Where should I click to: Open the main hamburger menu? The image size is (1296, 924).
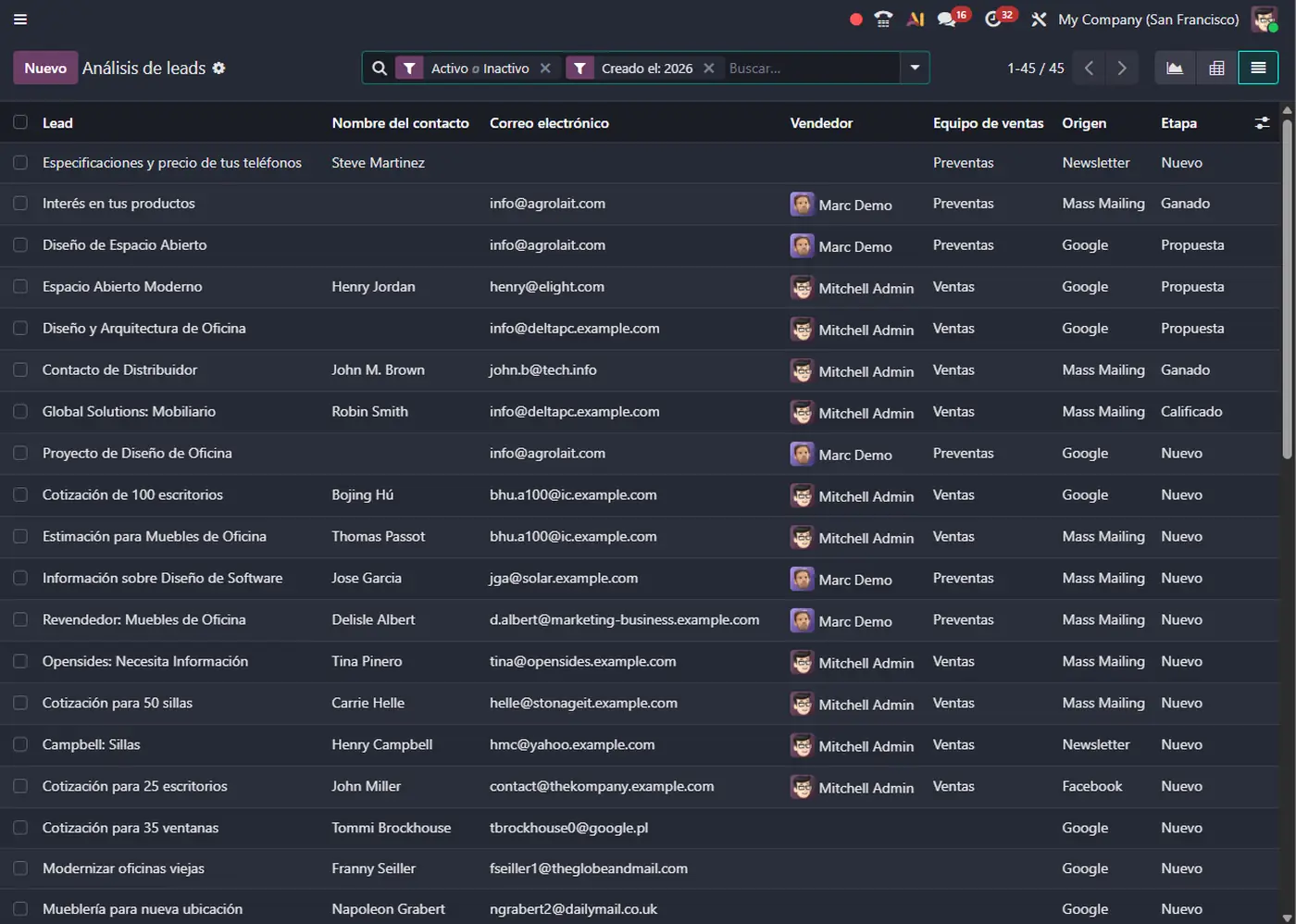click(19, 19)
